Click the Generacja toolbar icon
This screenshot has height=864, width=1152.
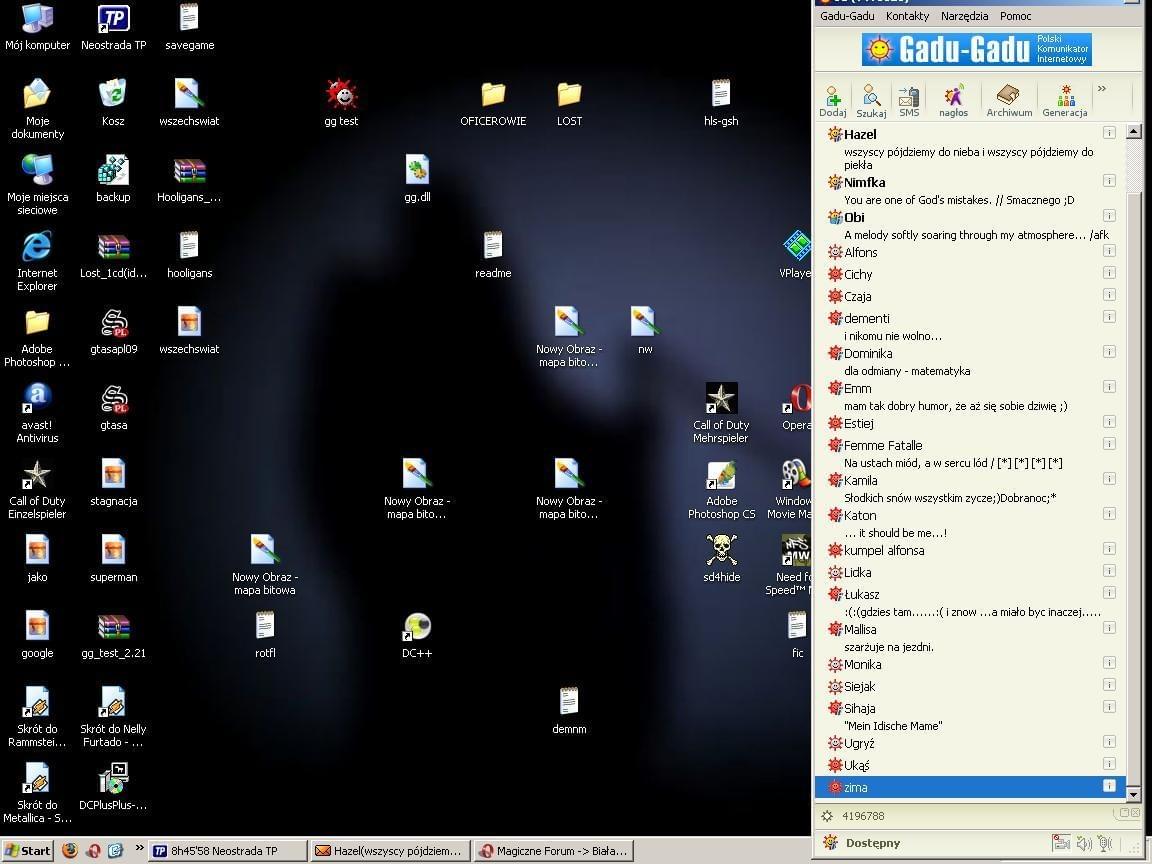point(1065,101)
